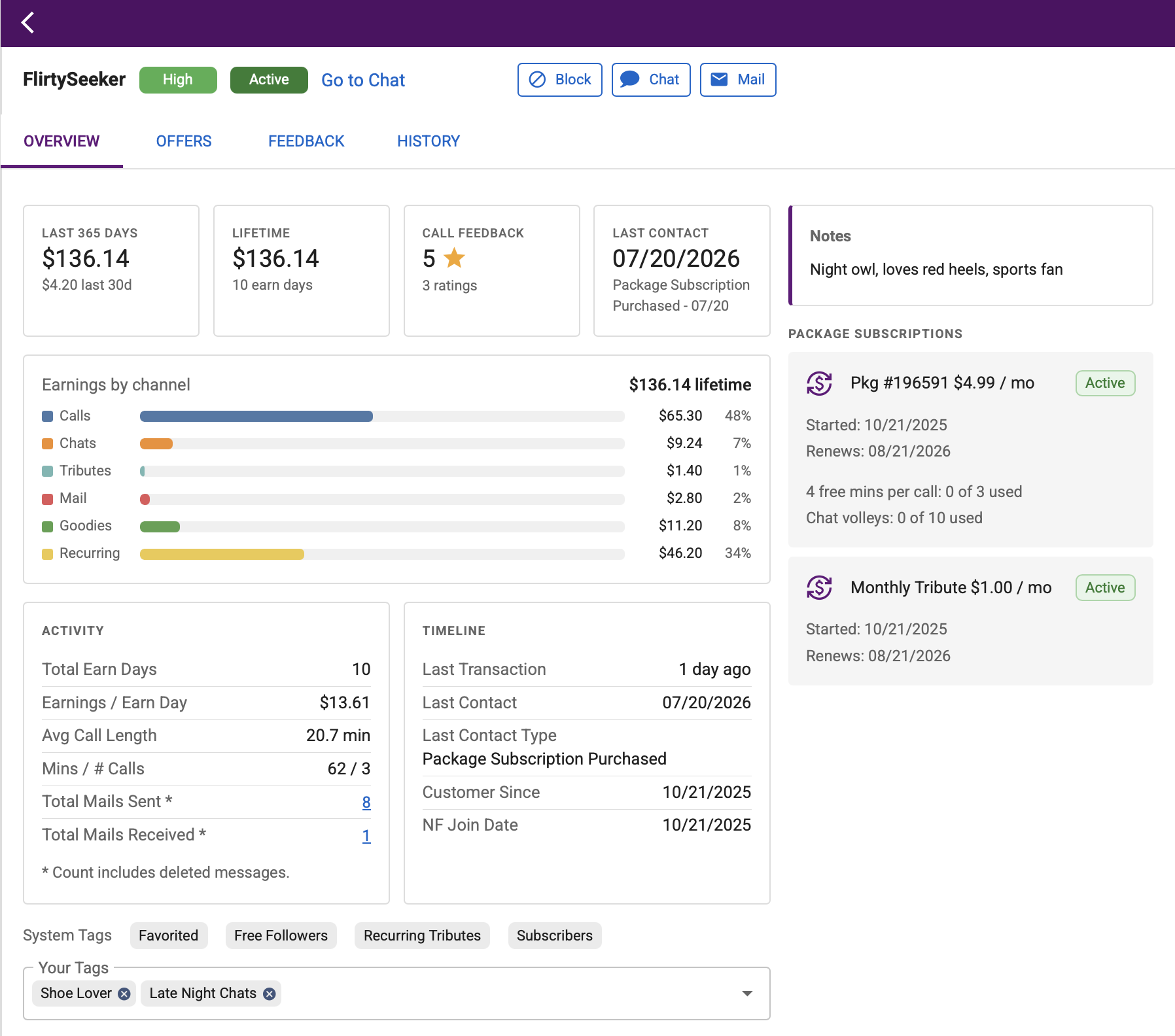The width and height of the screenshot is (1175, 1036).
Task: Click the FlirtySeeker username heading
Action: coord(74,80)
